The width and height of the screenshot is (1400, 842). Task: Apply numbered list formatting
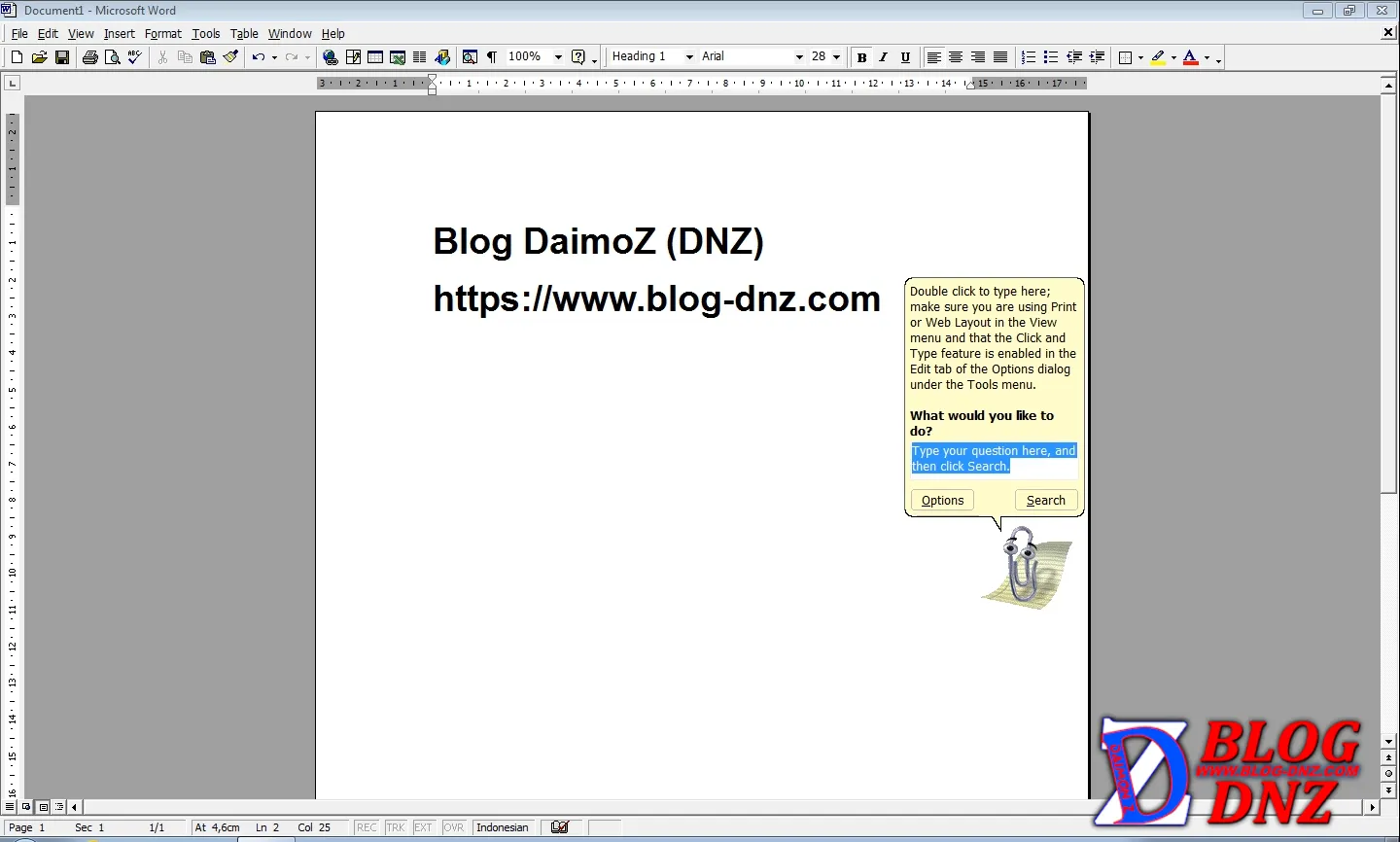click(x=1029, y=57)
